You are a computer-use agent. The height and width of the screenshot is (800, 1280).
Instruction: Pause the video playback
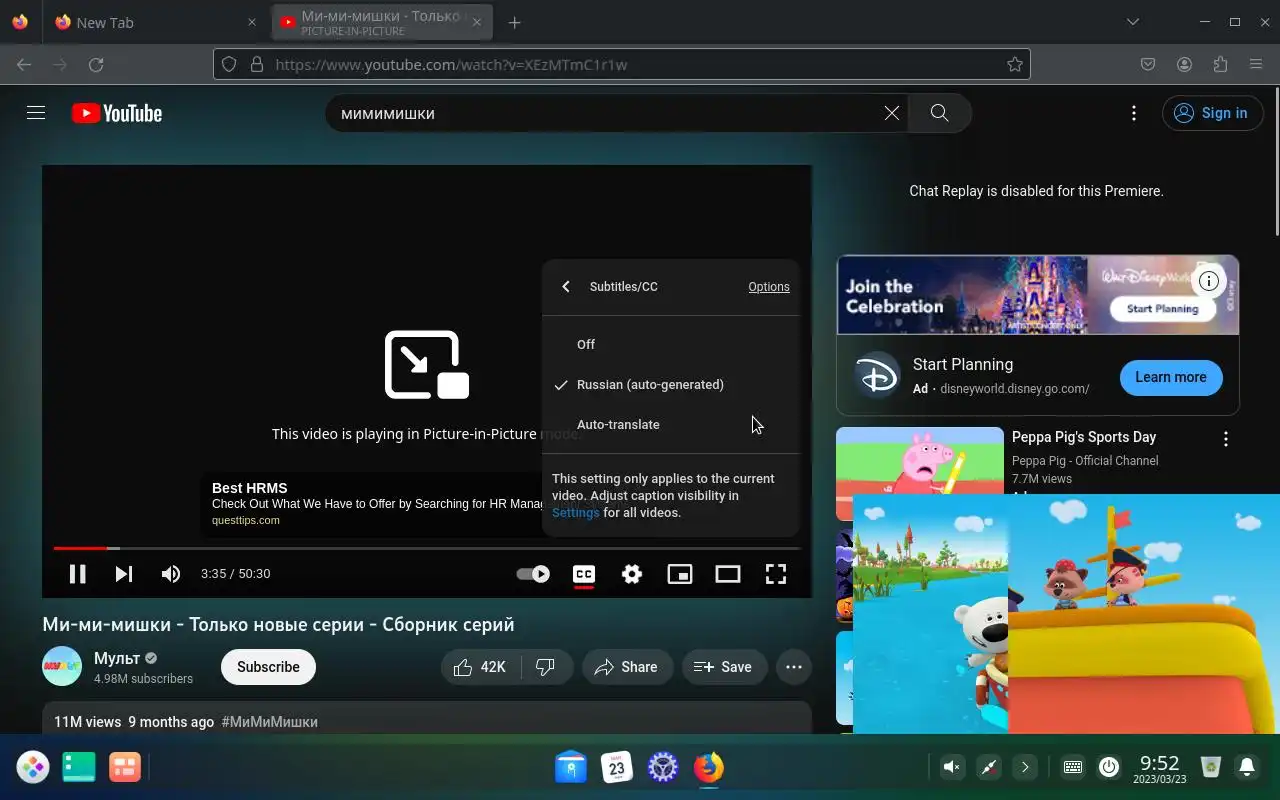click(x=77, y=574)
